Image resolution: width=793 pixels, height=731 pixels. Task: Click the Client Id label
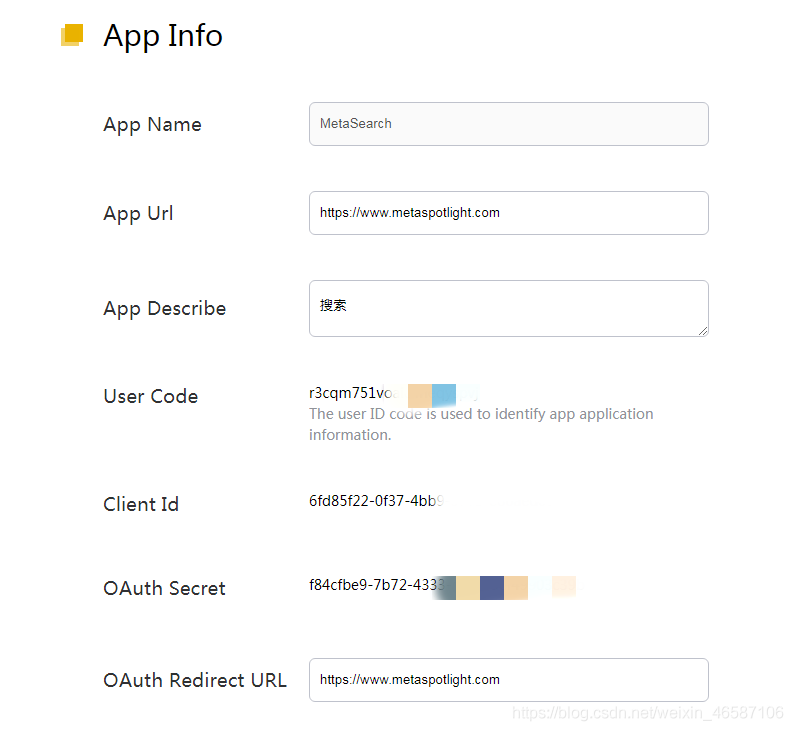coord(141,504)
